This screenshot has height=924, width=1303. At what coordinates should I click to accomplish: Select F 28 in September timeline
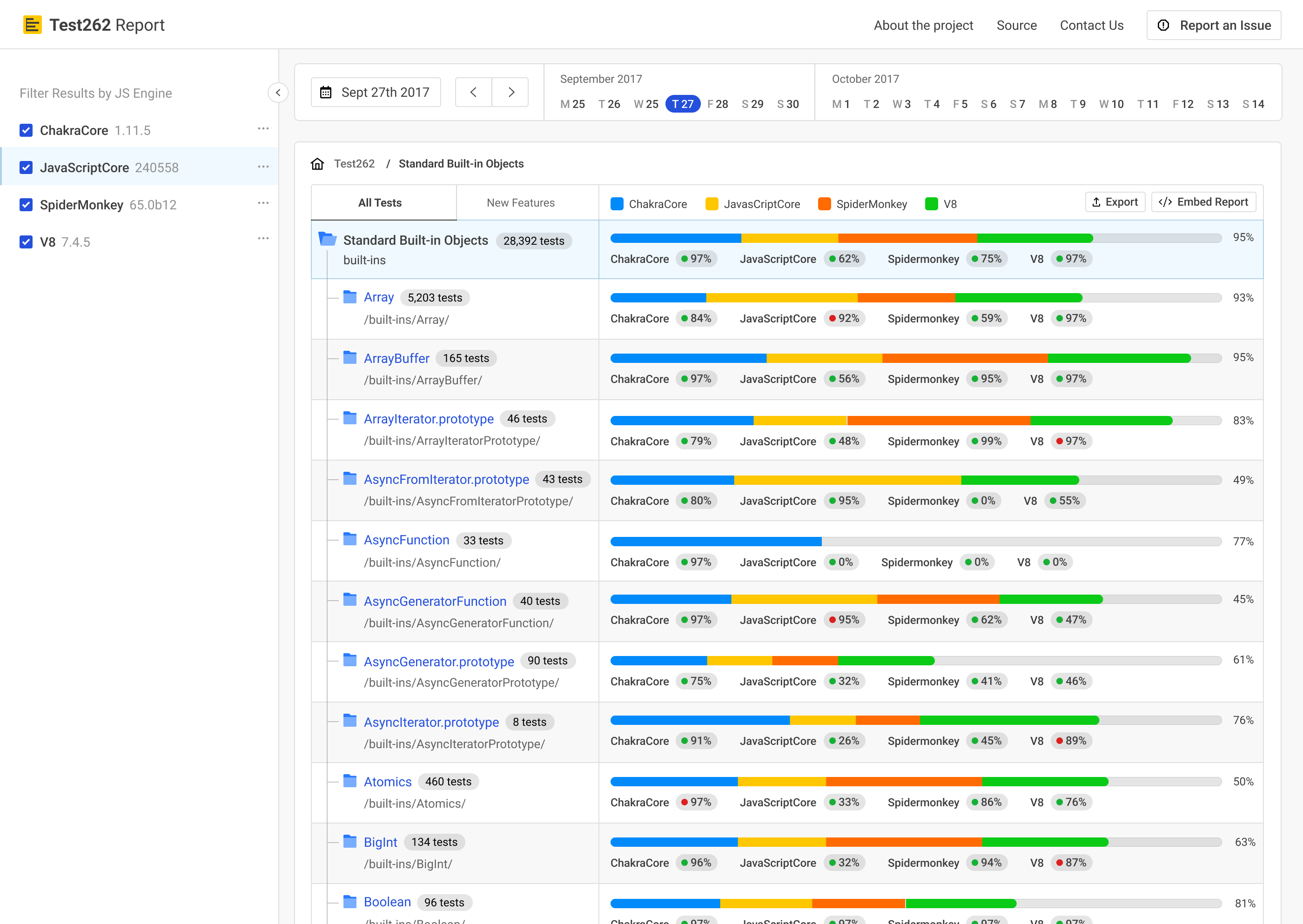(x=718, y=104)
